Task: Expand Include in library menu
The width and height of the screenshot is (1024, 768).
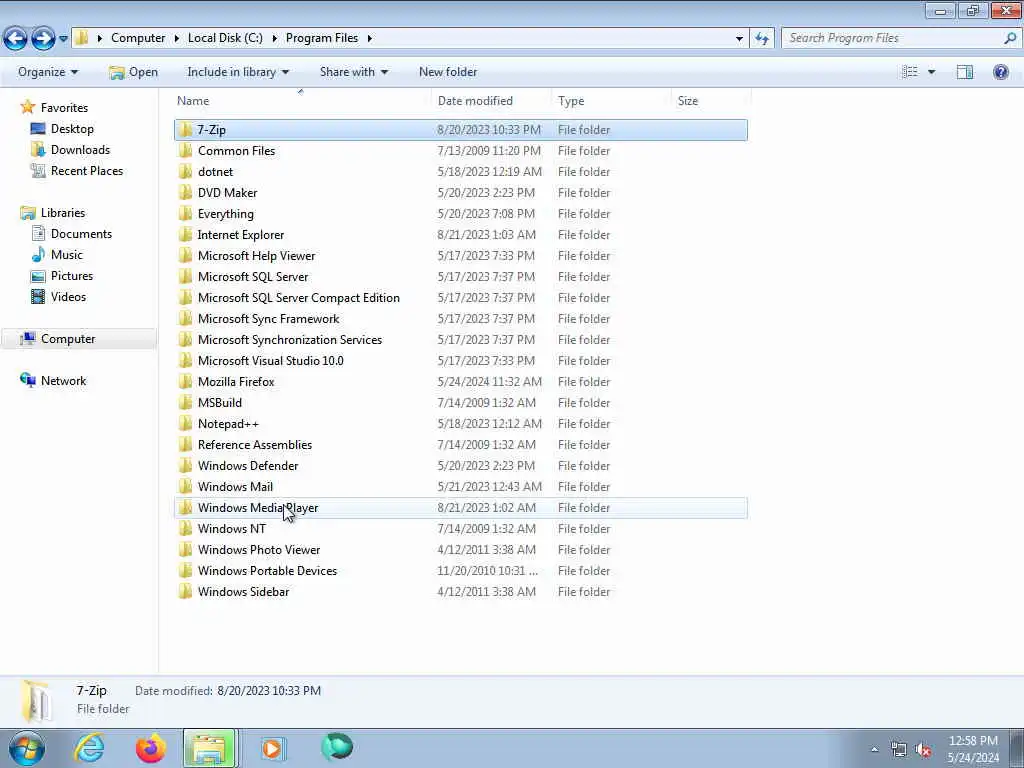Action: (x=238, y=72)
